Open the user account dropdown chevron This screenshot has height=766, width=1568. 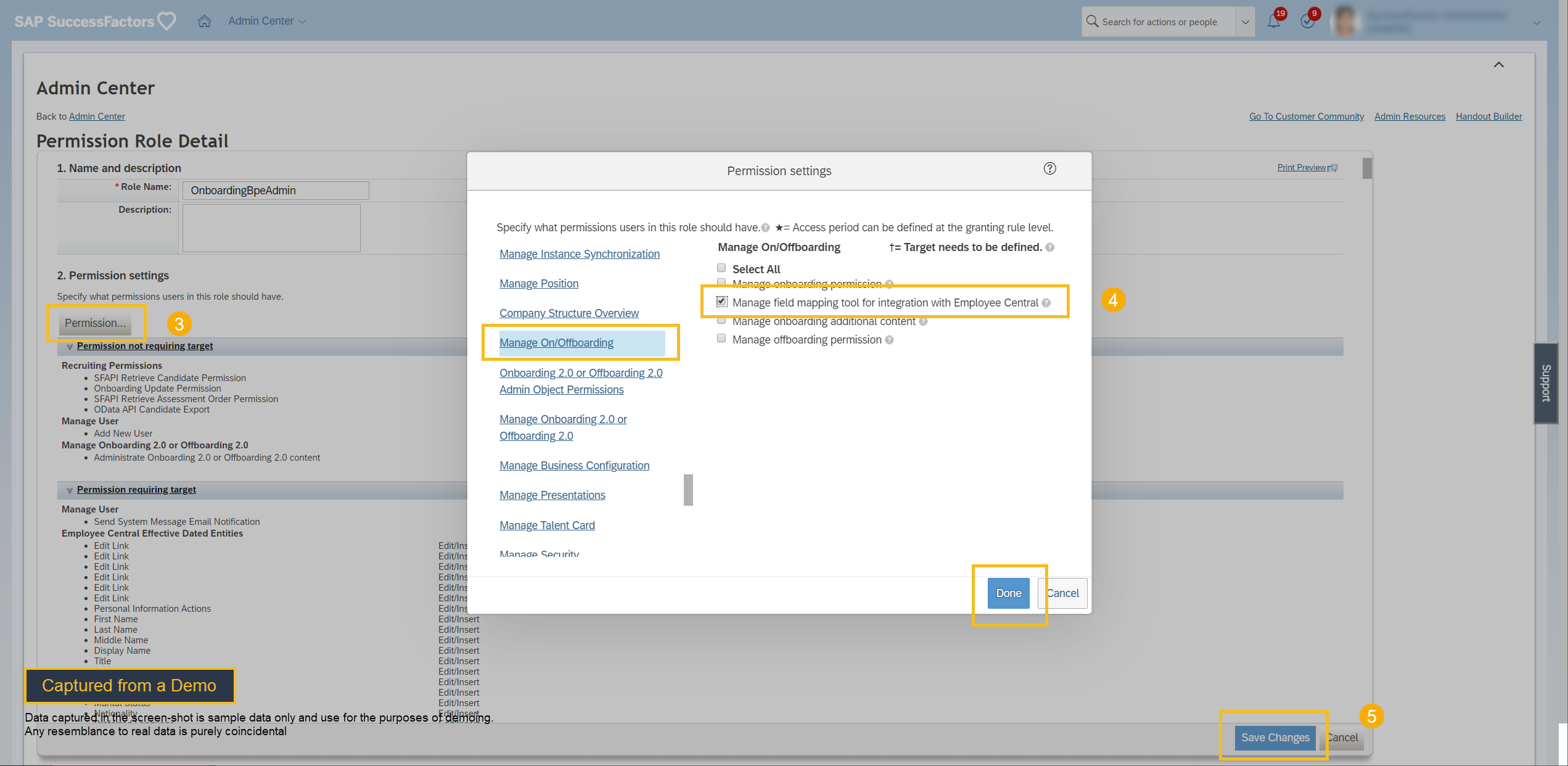1536,22
